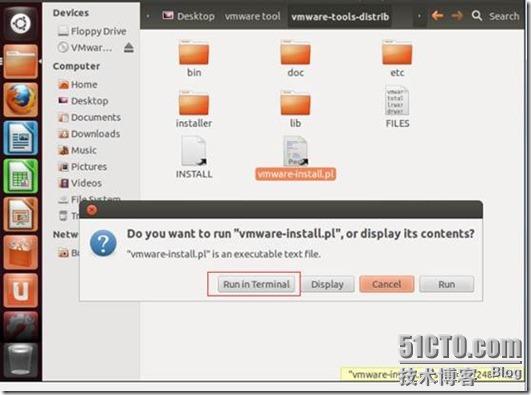Open Ubuntu Software Center from the dock
Viewport: 531px width, 395px height.
[x=20, y=253]
